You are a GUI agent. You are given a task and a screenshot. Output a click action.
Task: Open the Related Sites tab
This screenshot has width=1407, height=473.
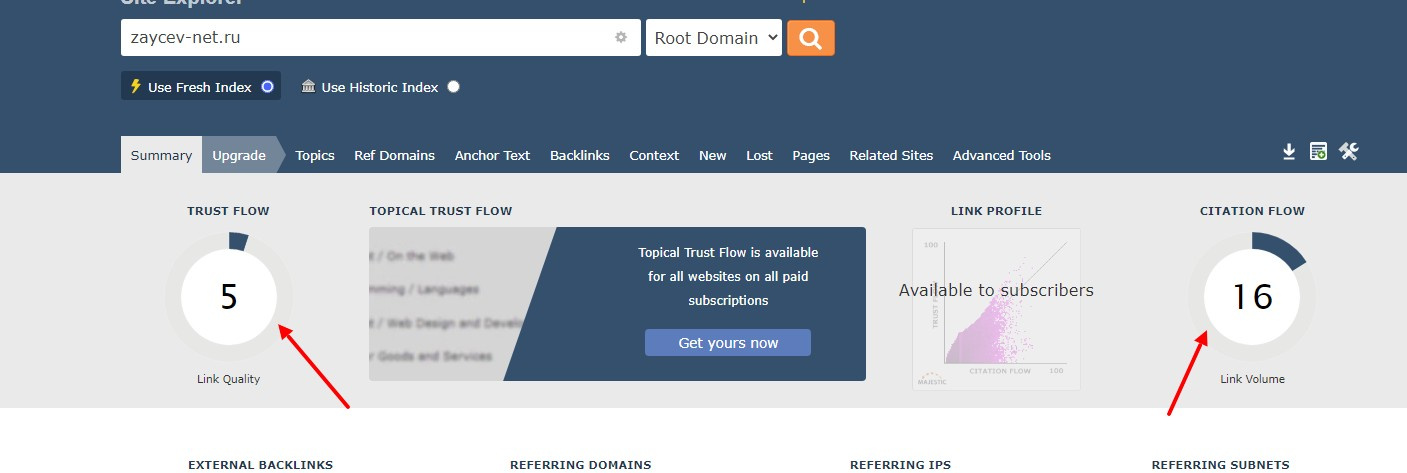tap(891, 155)
